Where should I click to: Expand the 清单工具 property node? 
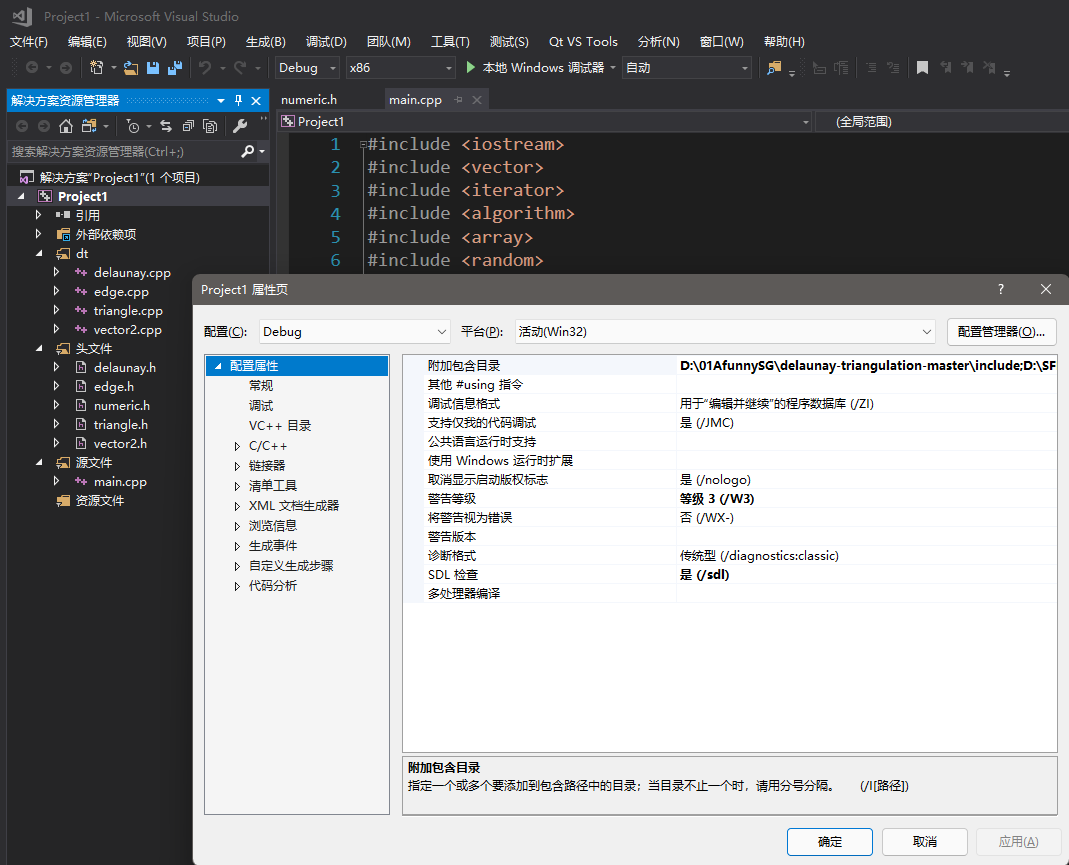(x=237, y=486)
